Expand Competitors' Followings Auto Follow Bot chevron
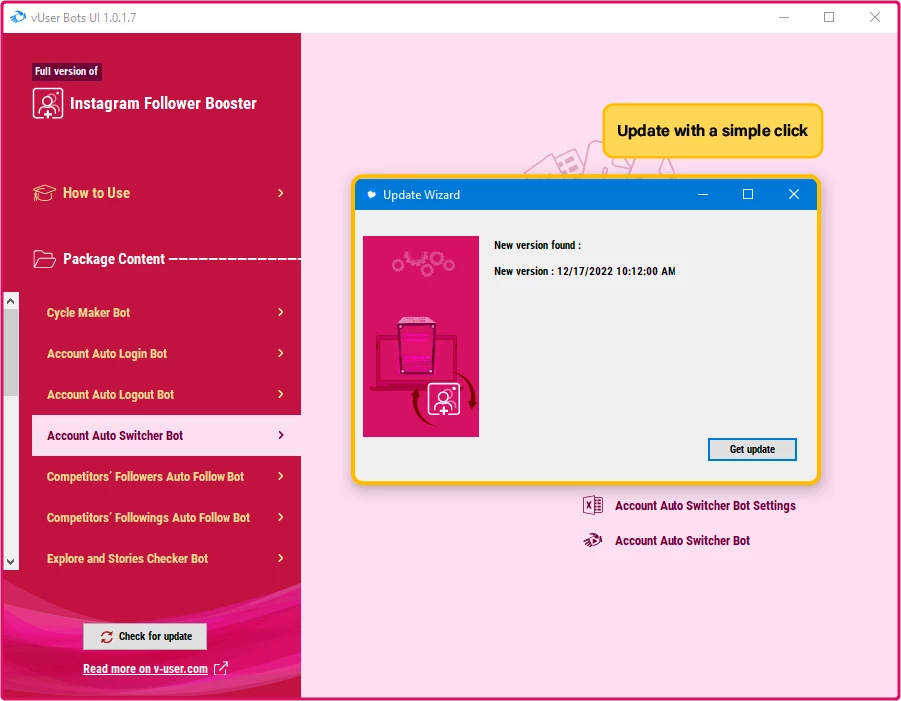The width and height of the screenshot is (901, 701). pos(280,517)
